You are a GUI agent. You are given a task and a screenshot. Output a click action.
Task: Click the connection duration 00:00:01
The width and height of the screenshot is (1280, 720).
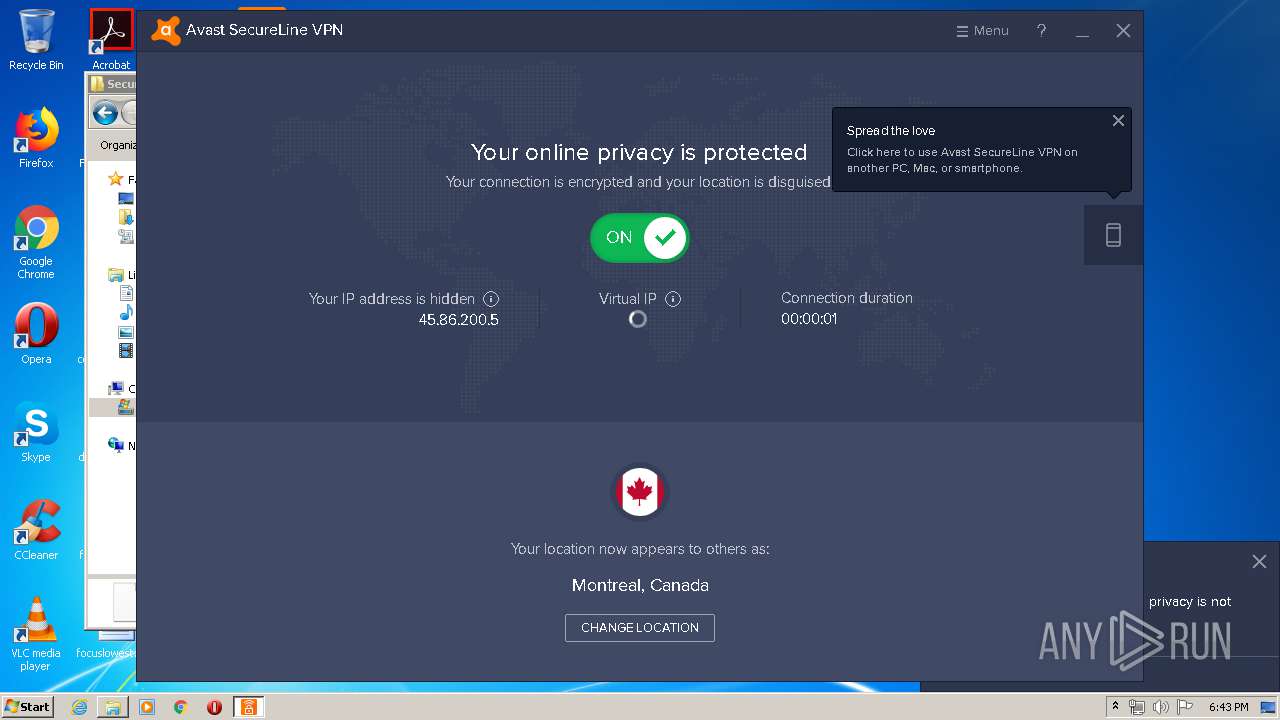point(809,319)
